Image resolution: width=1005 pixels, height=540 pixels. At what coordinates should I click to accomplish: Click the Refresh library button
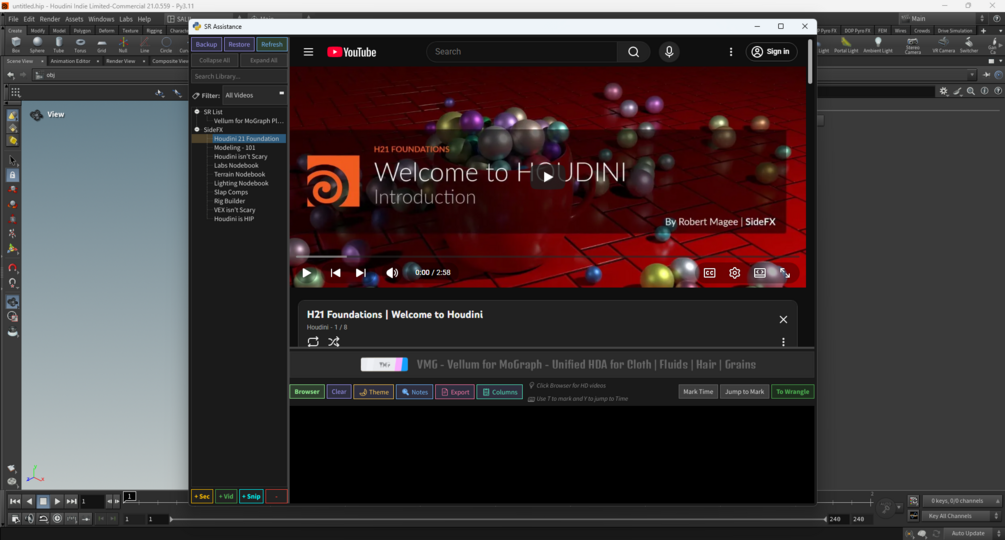272,44
